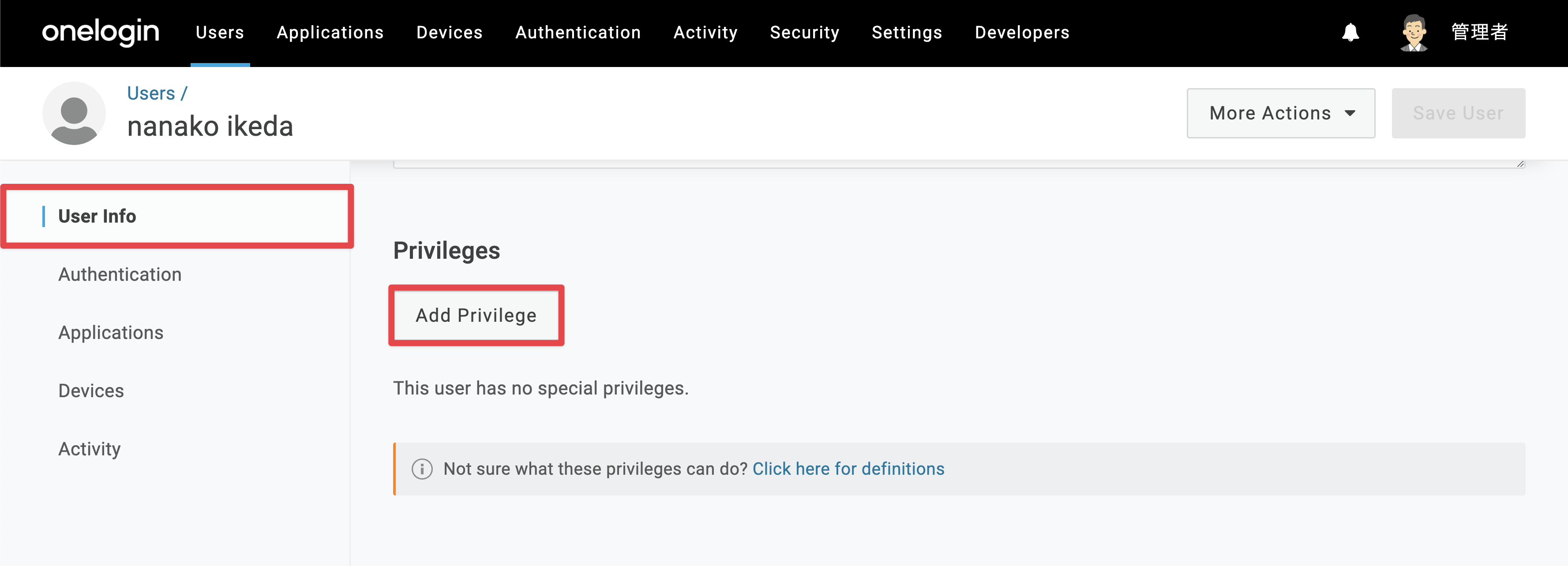Open the Activity top menu
Image resolution: width=1568 pixels, height=566 pixels.
click(705, 32)
